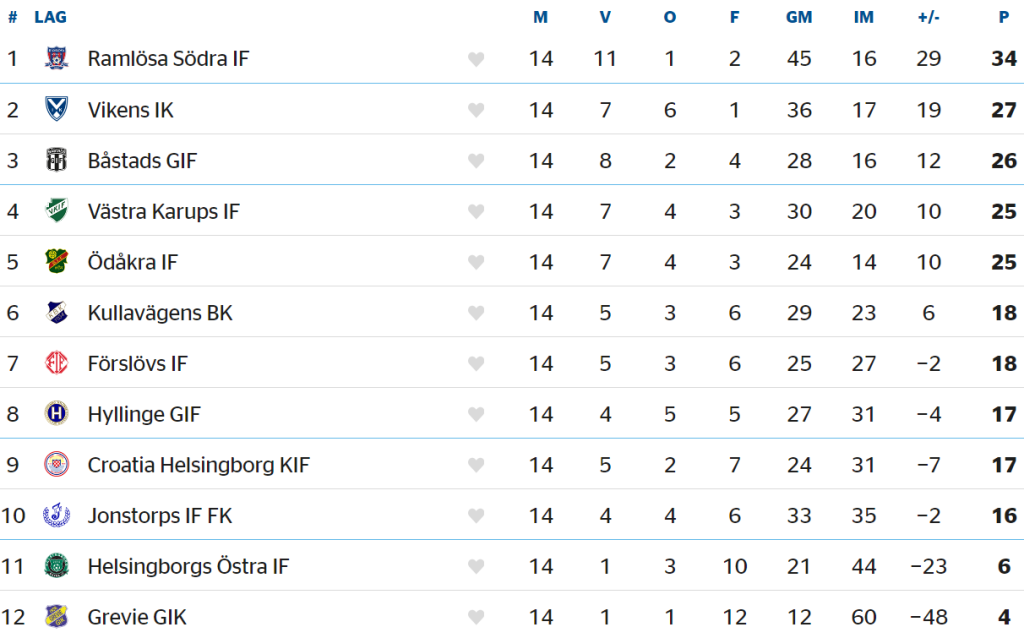
Task: Click the Vikens IK club crest
Action: point(56,109)
